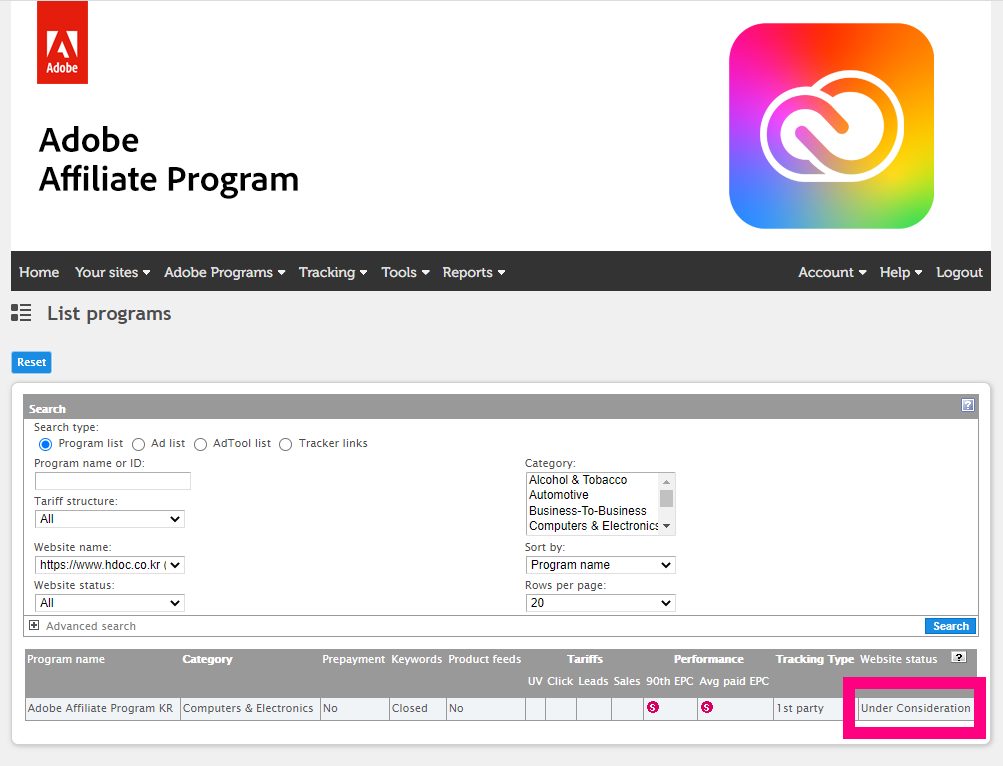Open Adobe Affiliate Program KR entry
The image size is (1003, 766).
pyautogui.click(x=100, y=708)
